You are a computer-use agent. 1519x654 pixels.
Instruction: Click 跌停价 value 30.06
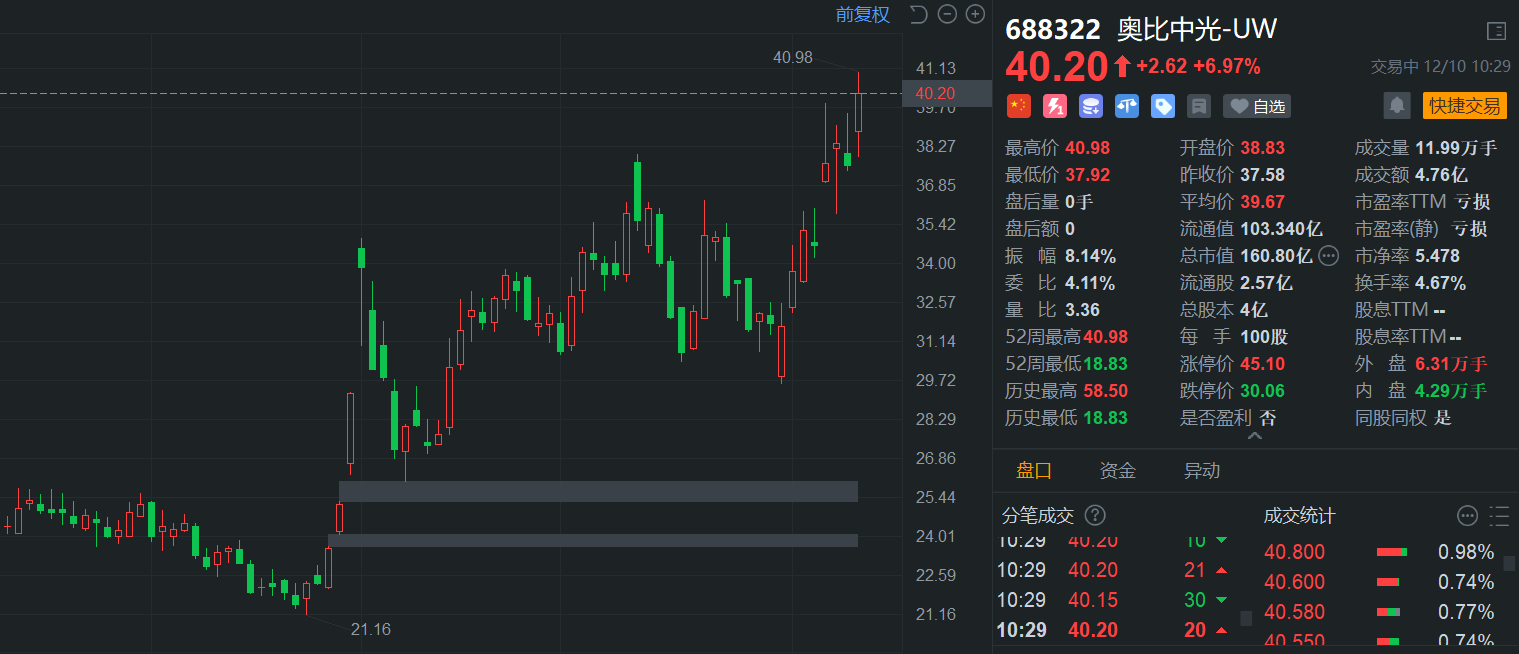pos(1263,391)
